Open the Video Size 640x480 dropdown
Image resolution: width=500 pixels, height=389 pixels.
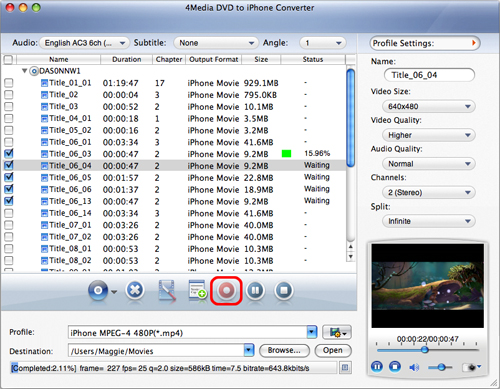point(429,107)
